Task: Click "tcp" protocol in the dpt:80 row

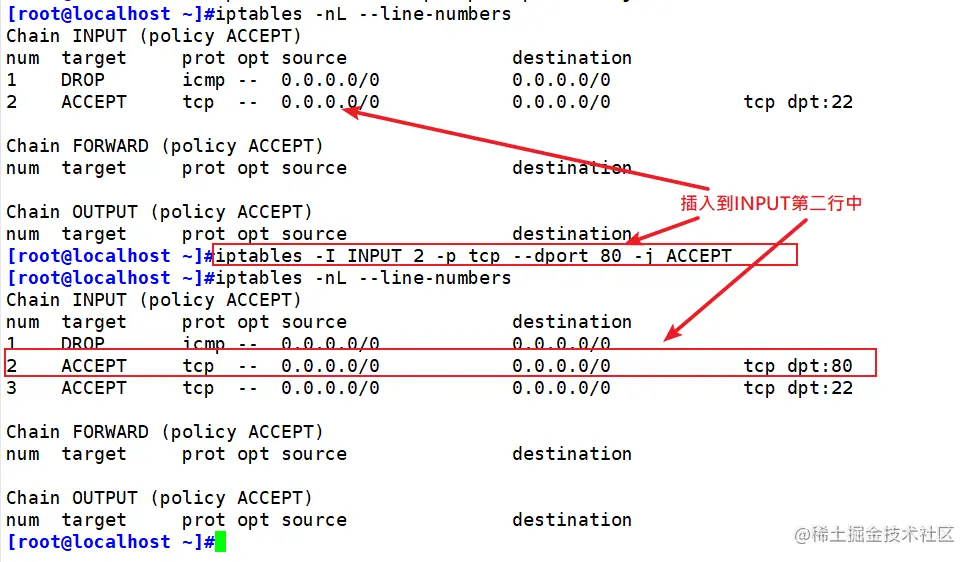Action: (x=198, y=366)
